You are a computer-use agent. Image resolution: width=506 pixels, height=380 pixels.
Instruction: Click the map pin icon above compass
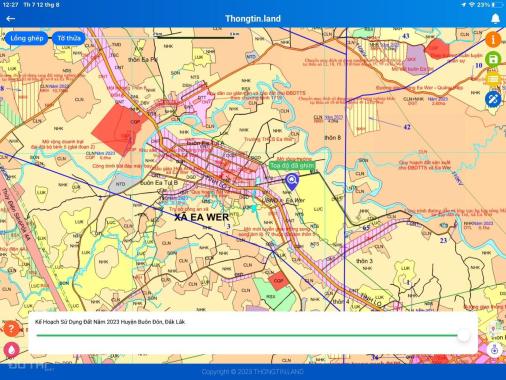pos(493,330)
